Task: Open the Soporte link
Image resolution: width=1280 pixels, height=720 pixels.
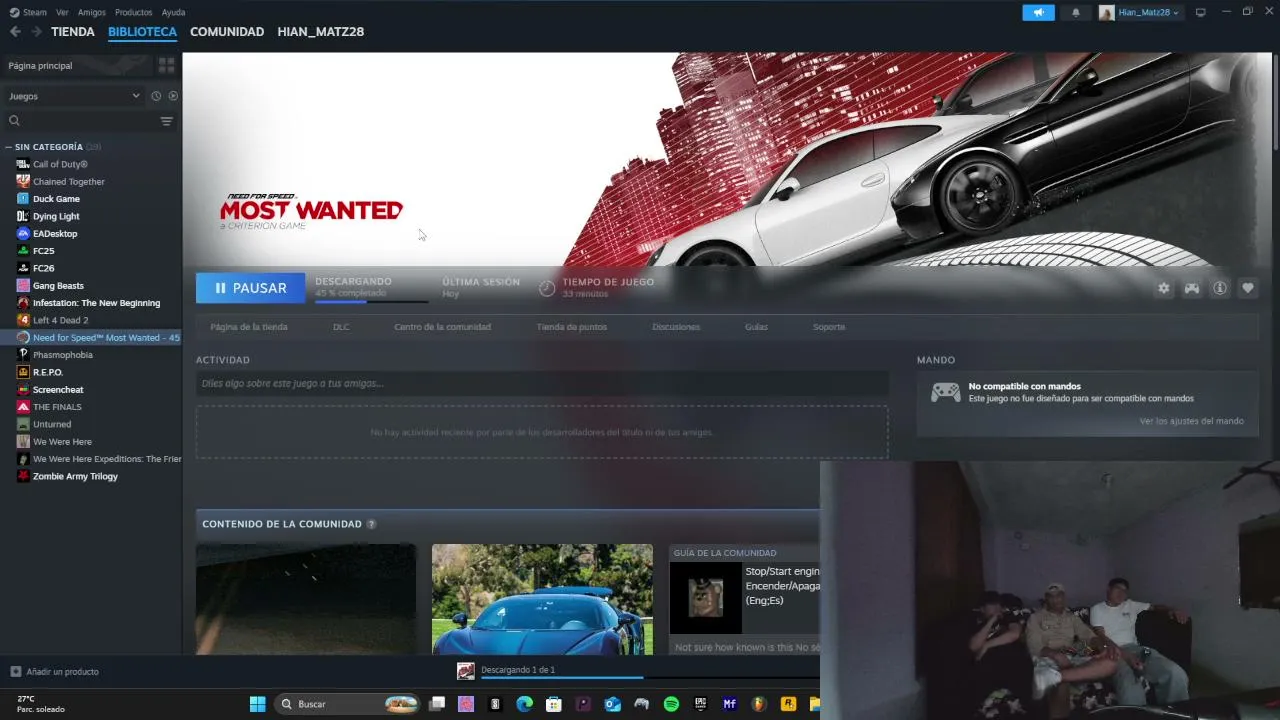Action: [x=829, y=327]
